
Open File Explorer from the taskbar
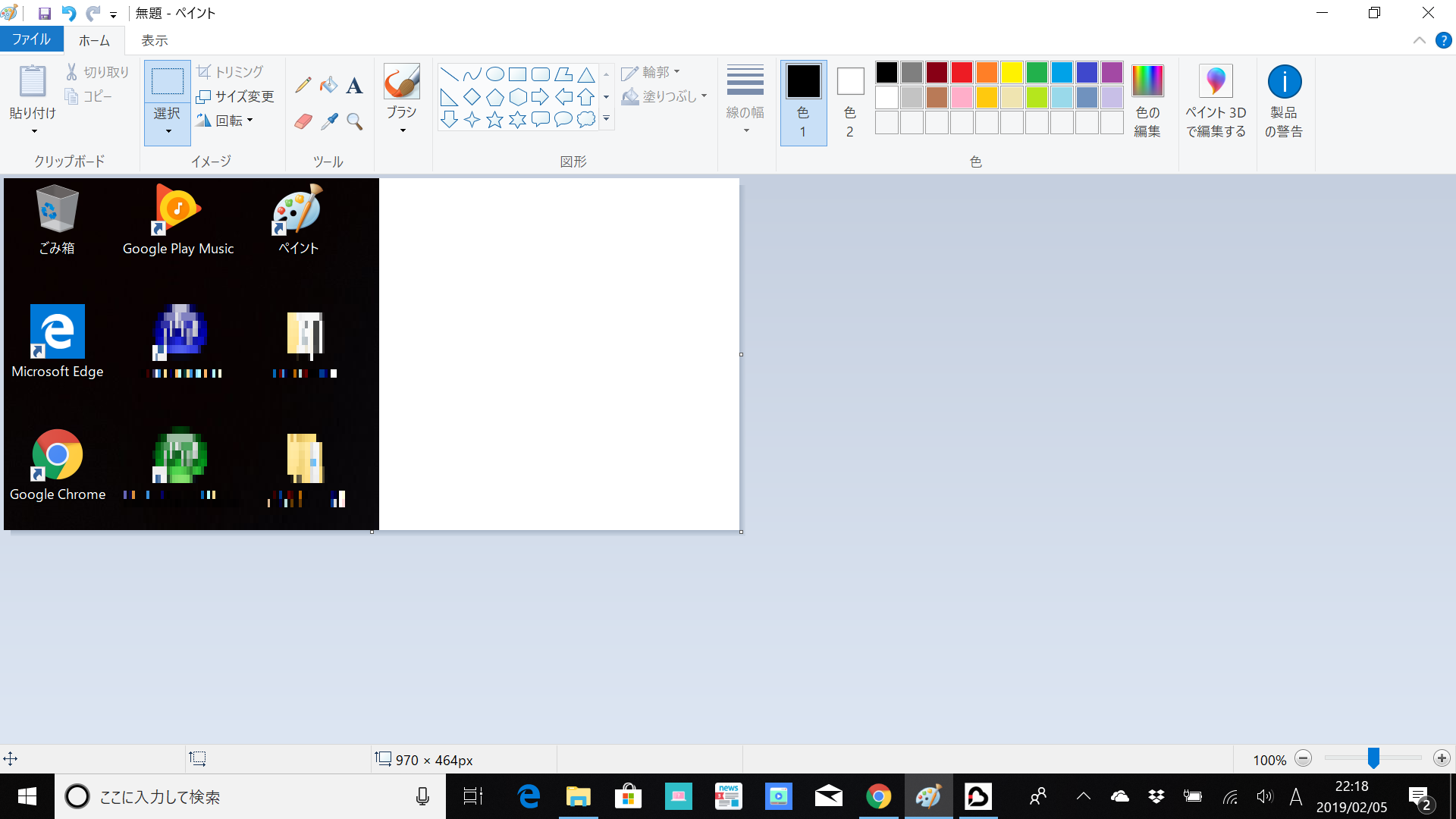click(578, 796)
